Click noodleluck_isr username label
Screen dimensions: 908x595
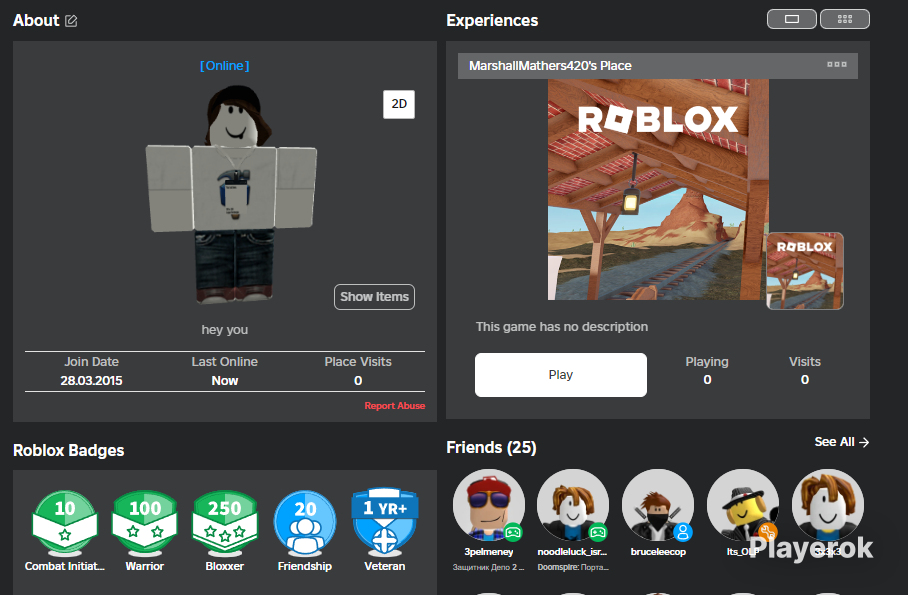pyautogui.click(x=572, y=552)
